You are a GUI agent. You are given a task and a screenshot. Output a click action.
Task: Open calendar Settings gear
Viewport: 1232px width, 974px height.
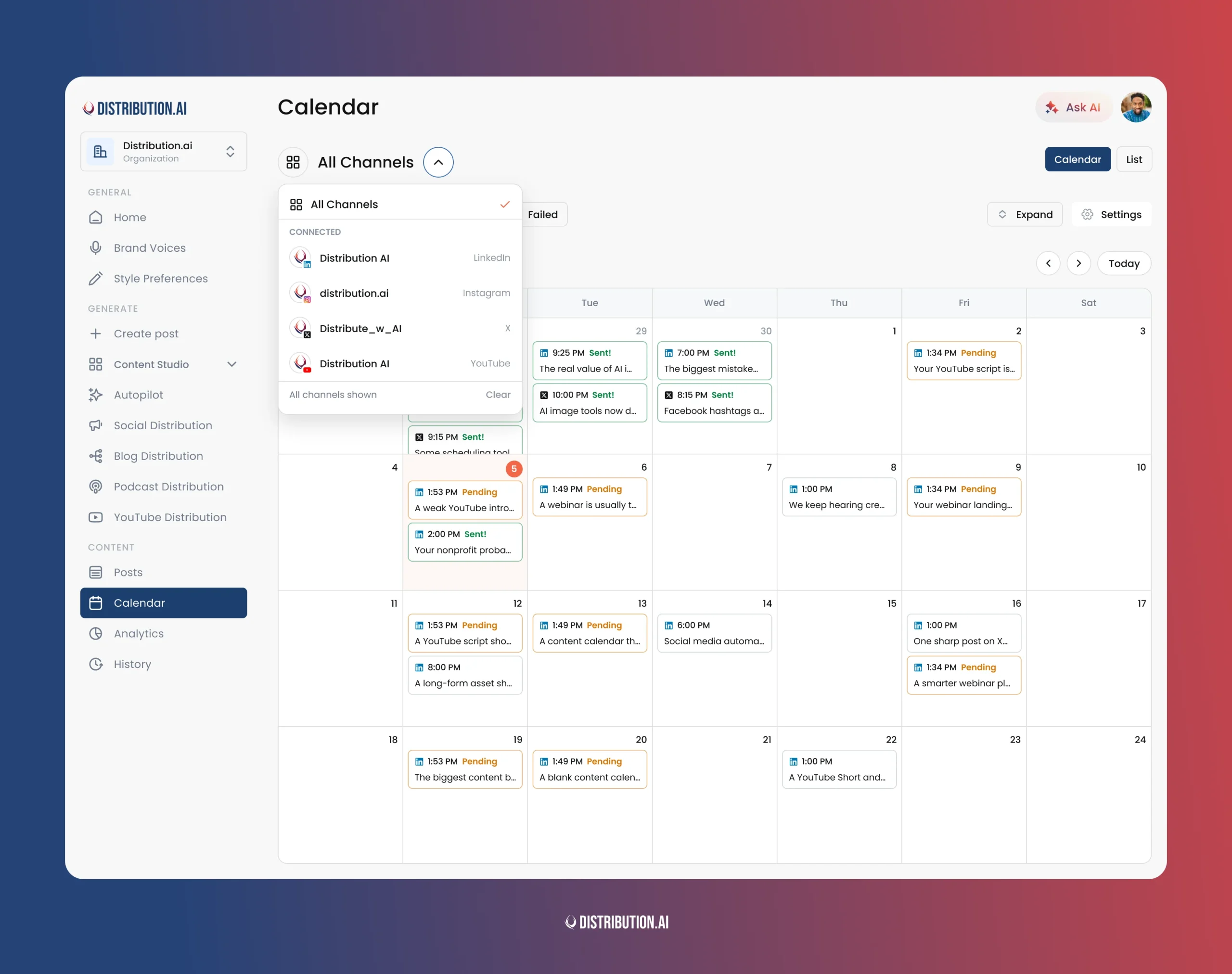(1111, 215)
